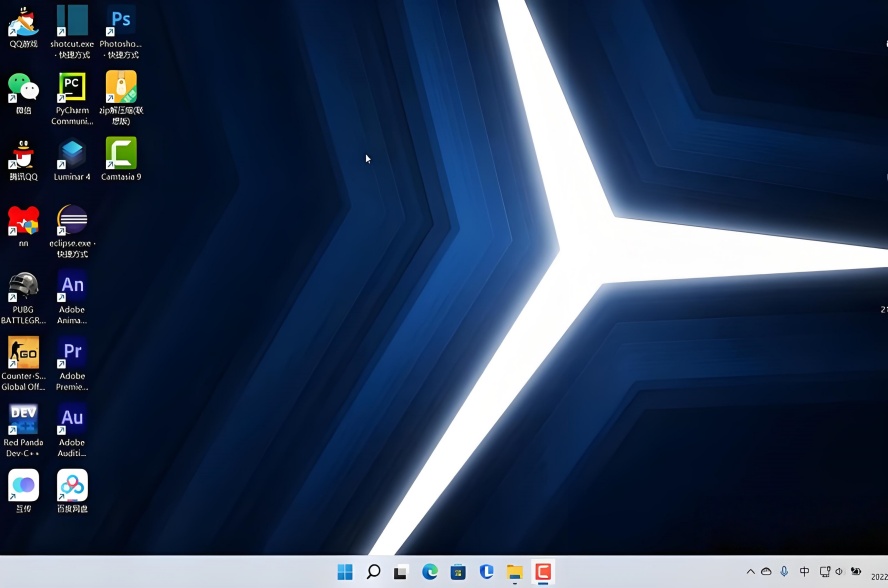Select the Adobe Animate icon
The width and height of the screenshot is (888, 588).
tap(72, 287)
